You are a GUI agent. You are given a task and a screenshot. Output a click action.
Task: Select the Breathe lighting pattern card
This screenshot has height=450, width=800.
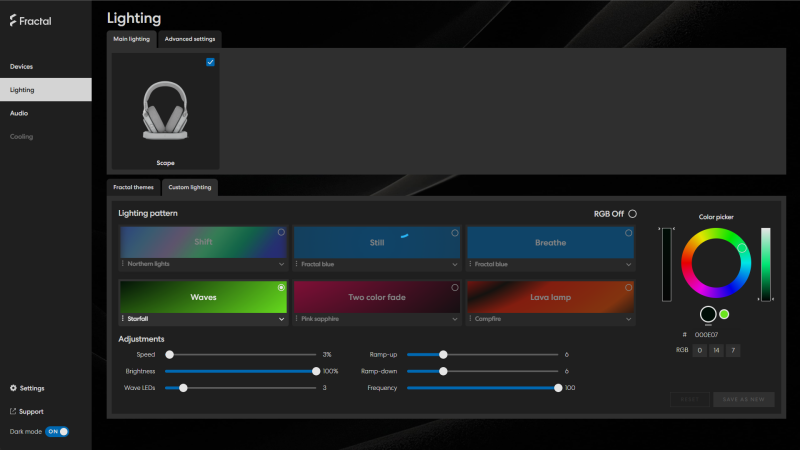click(550, 242)
